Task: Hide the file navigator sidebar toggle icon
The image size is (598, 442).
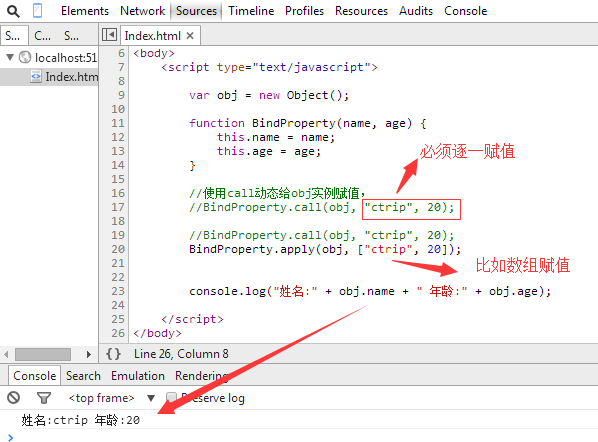Action: click(109, 35)
